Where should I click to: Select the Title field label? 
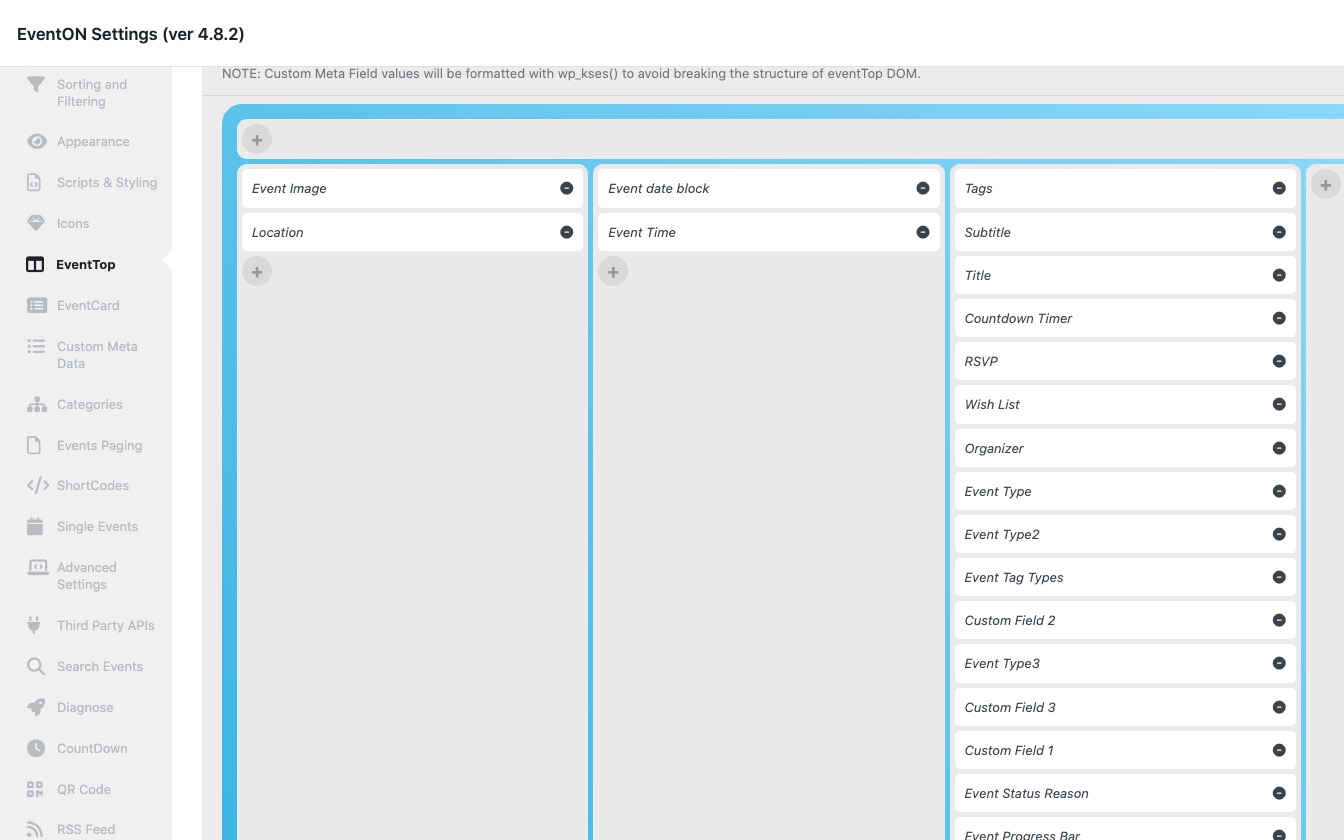coord(978,275)
